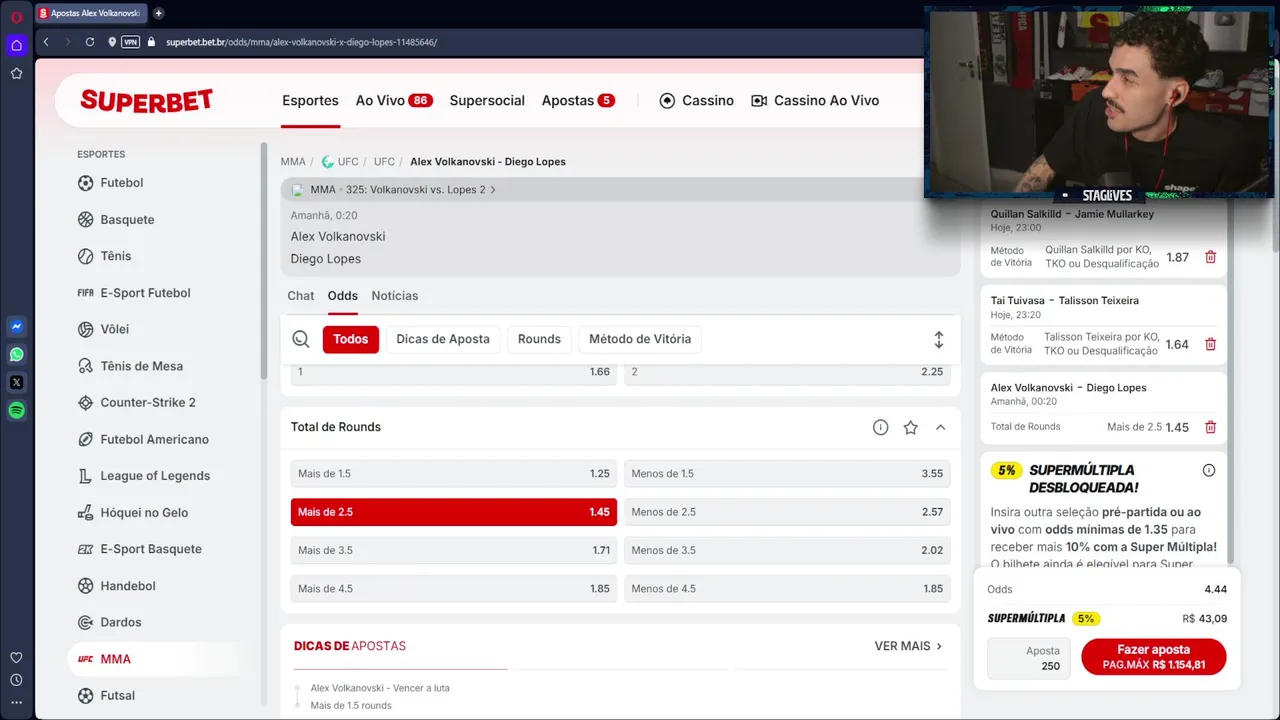Collapse the Total de Rounds section

(940, 427)
